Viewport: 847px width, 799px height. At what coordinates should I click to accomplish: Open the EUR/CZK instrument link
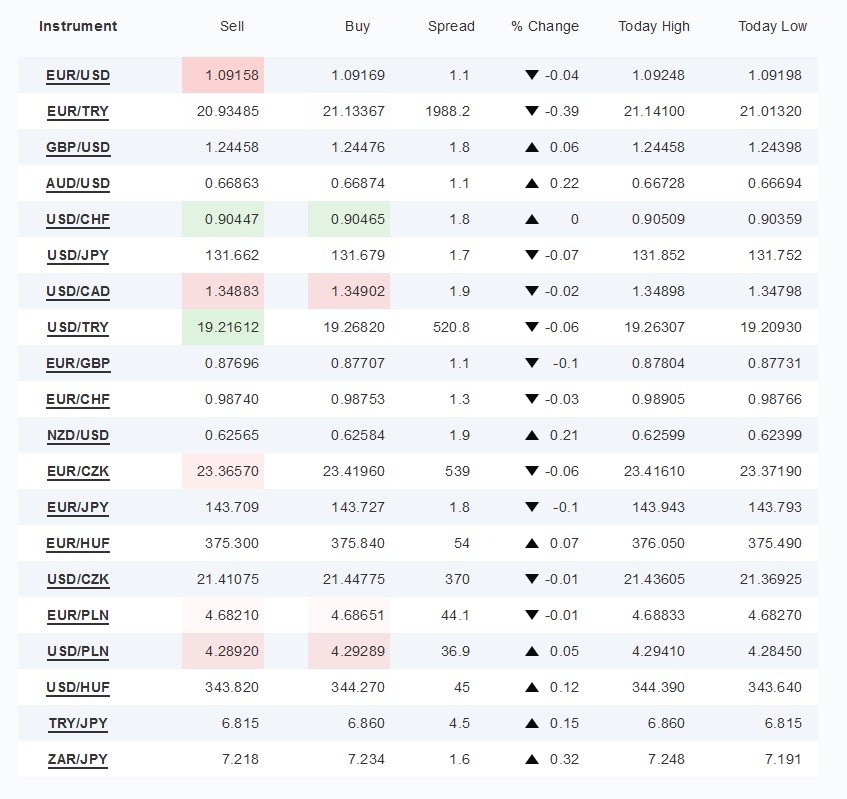pos(78,471)
